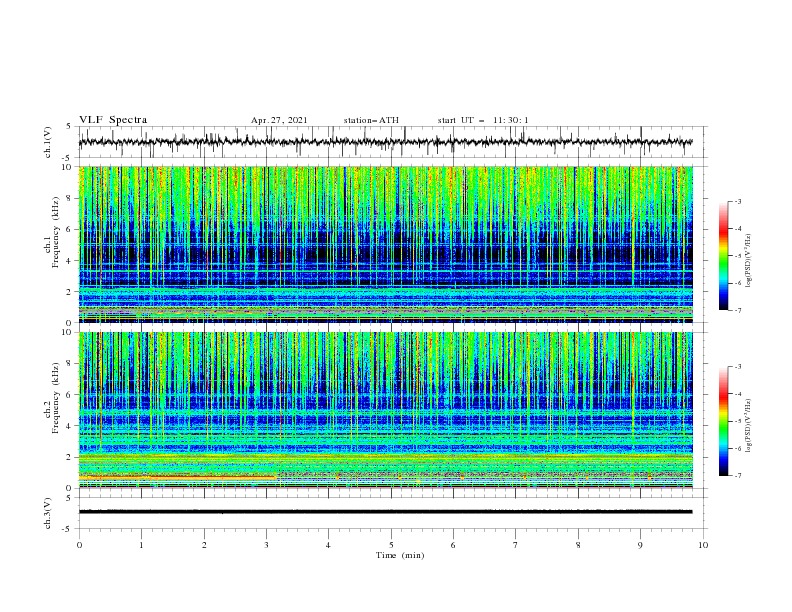Click the time axis tick label '10'
792x612 pixels.
tap(703, 545)
